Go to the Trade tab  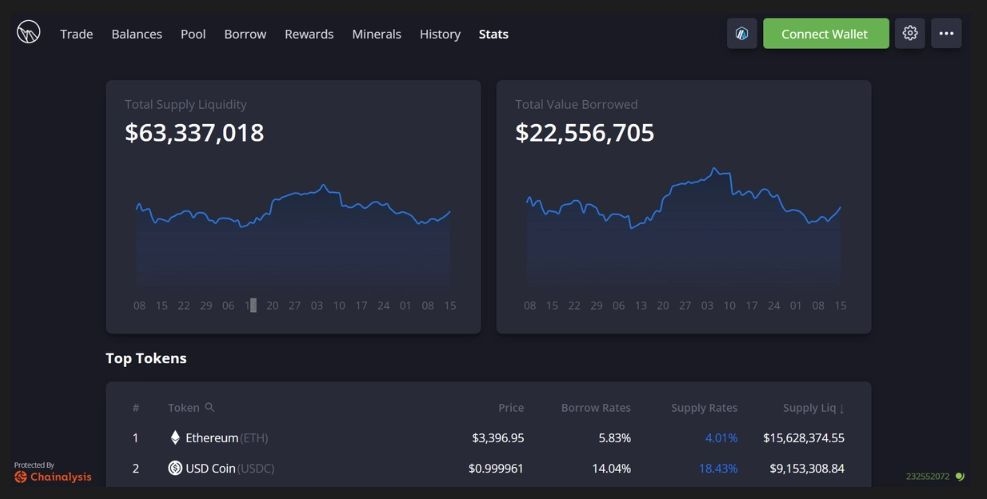pyautogui.click(x=76, y=34)
